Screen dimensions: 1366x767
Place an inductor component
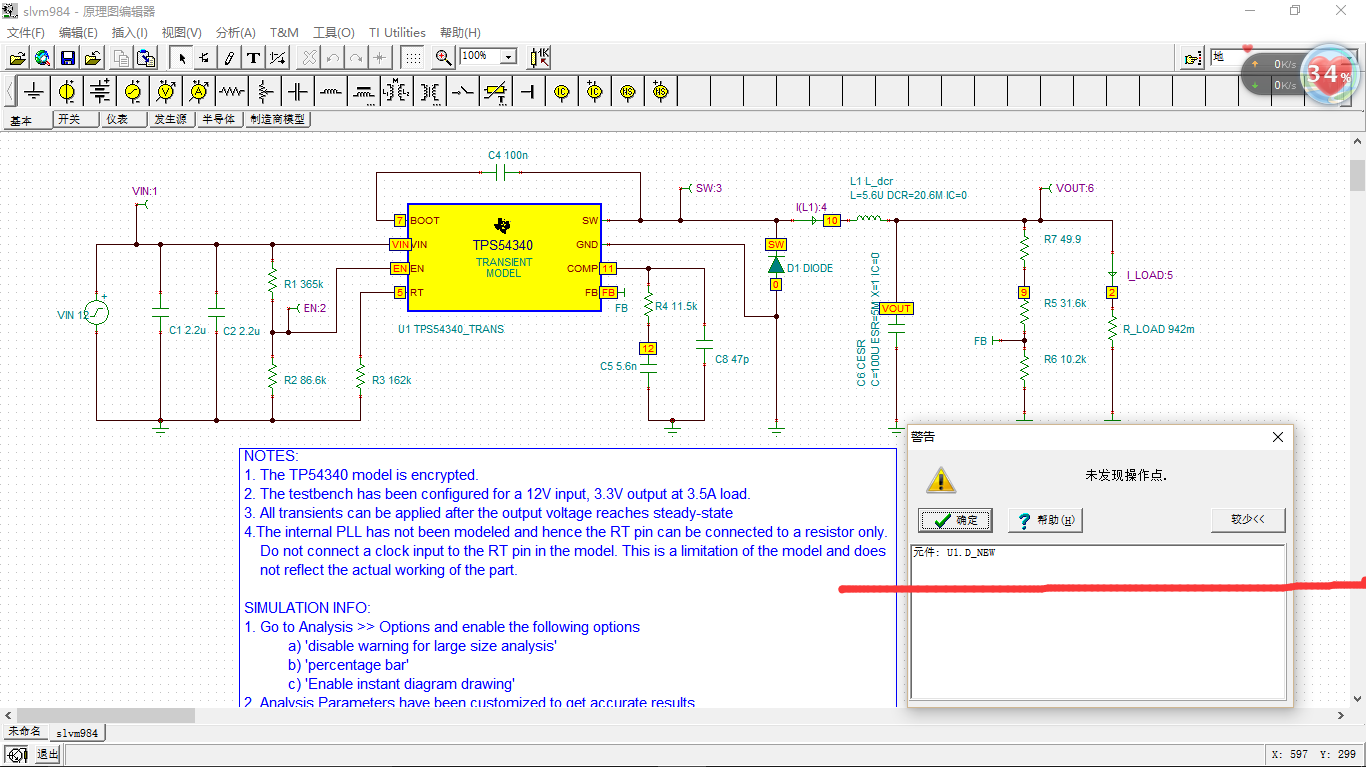[331, 92]
